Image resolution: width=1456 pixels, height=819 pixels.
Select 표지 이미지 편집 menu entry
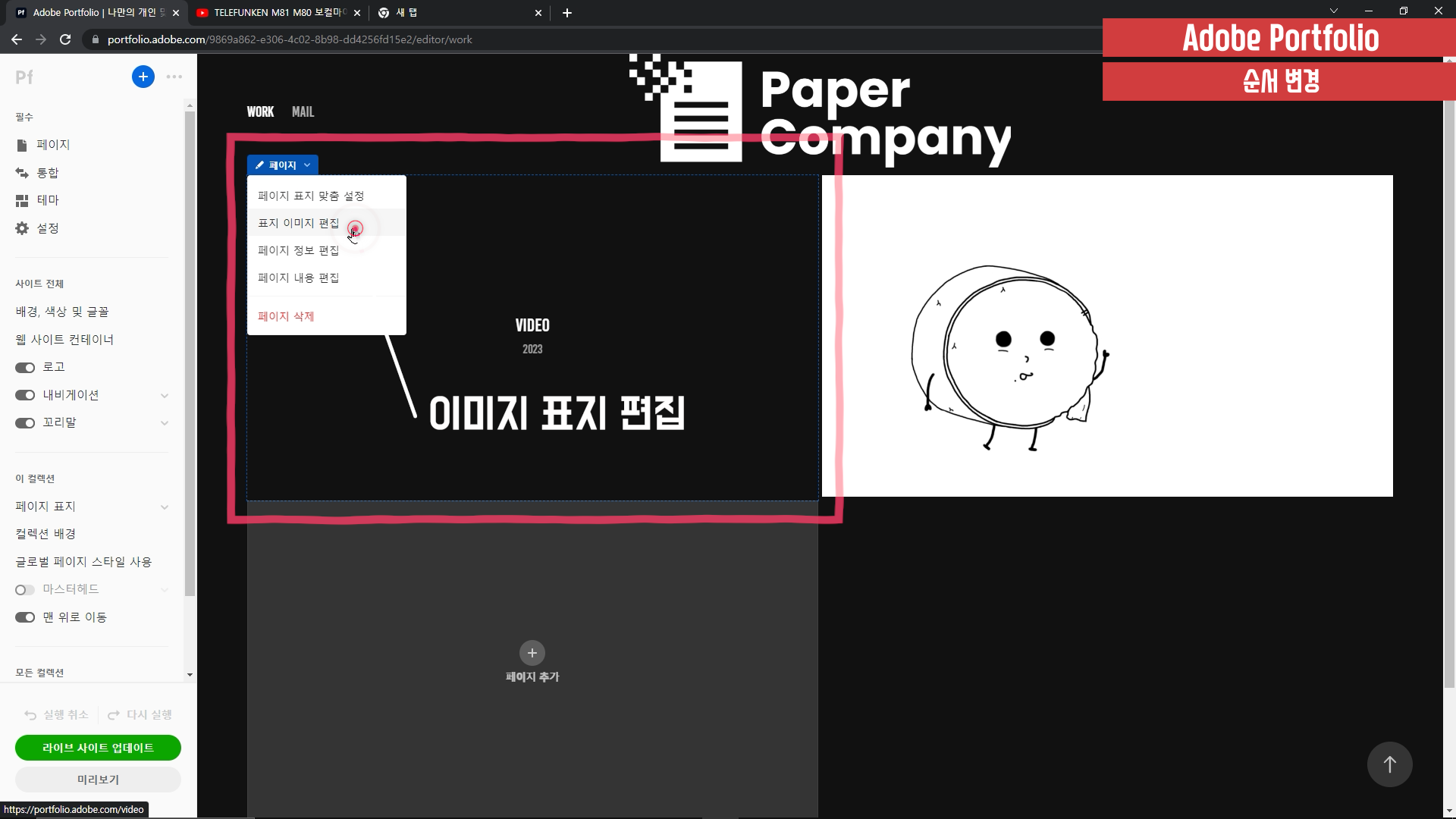click(298, 223)
